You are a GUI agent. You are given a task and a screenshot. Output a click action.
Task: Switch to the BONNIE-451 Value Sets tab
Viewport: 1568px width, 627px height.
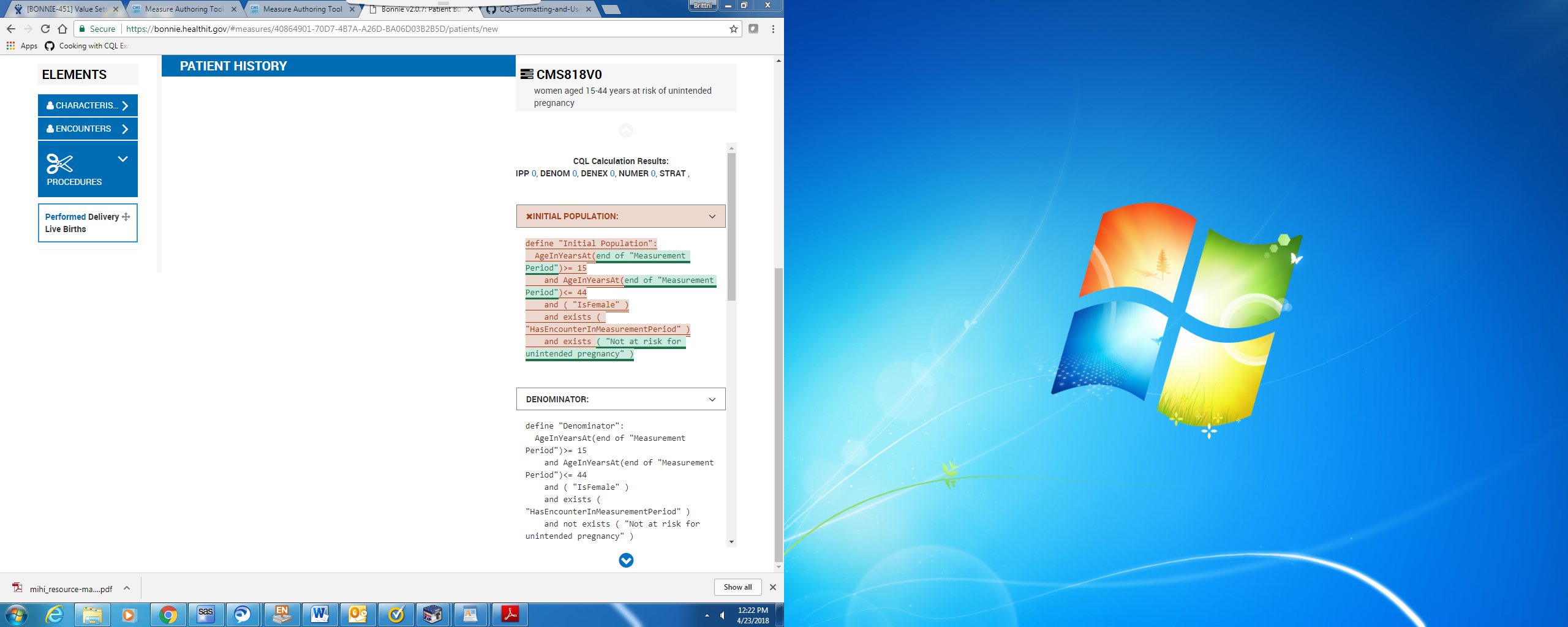tap(66, 9)
